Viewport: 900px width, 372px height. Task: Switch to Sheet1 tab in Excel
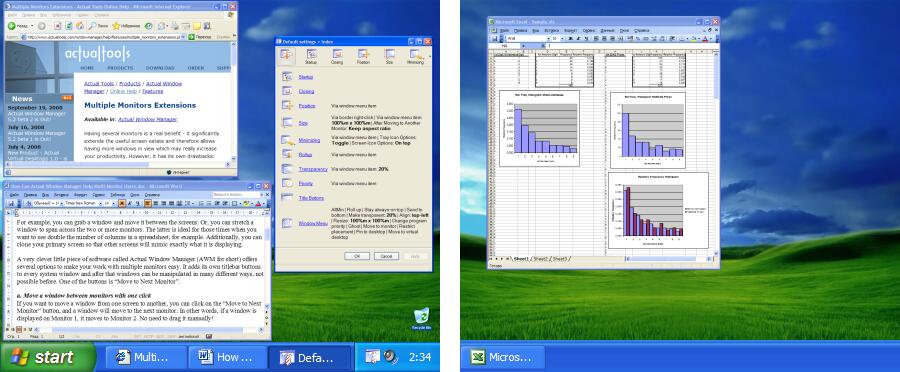521,259
